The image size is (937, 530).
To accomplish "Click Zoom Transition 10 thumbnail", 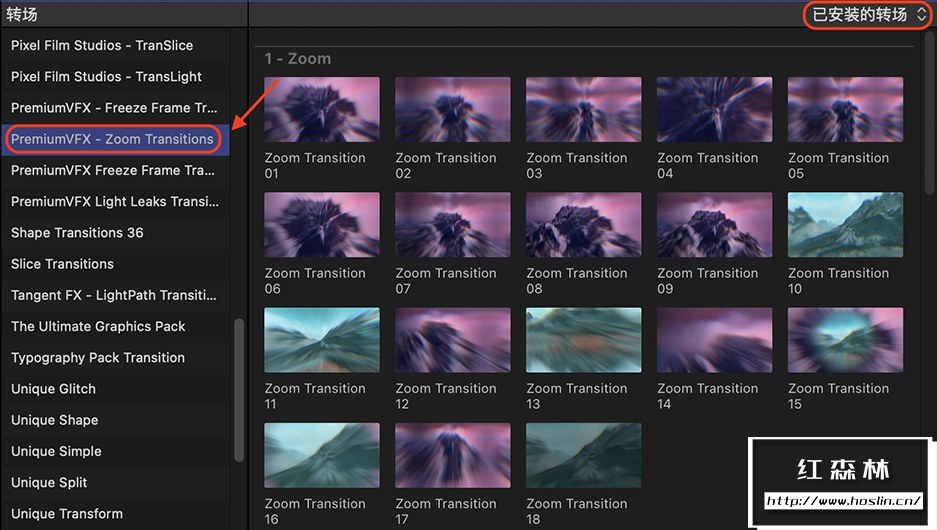I will (x=846, y=225).
